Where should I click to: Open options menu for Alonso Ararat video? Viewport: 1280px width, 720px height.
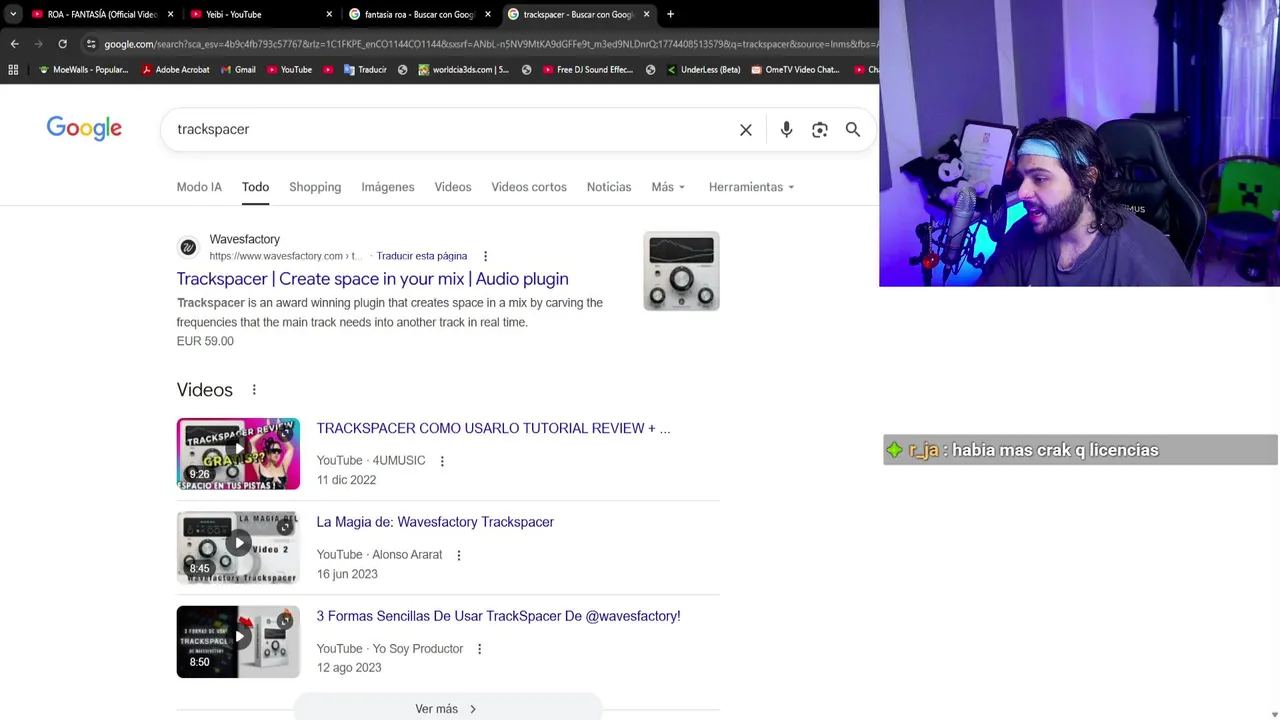[459, 555]
